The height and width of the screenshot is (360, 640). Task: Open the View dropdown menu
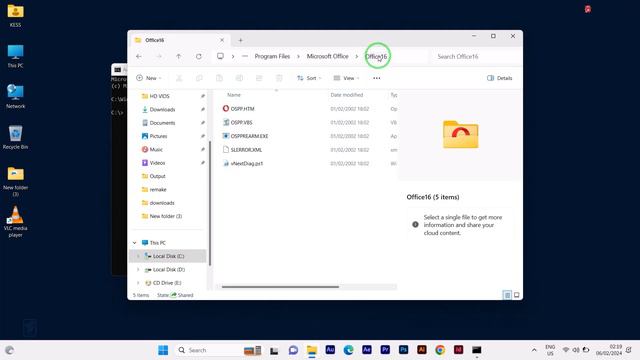(x=346, y=78)
